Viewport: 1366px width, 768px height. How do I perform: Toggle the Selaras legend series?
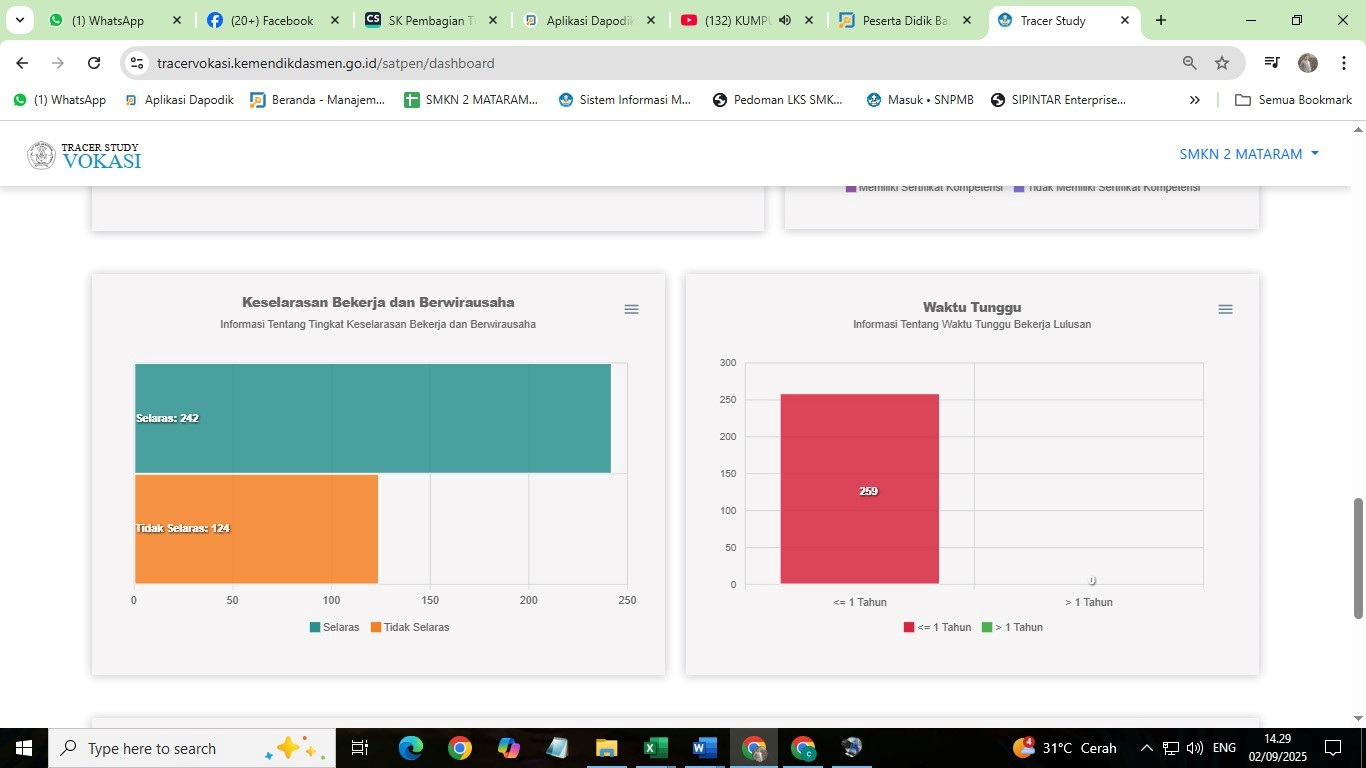pos(335,627)
